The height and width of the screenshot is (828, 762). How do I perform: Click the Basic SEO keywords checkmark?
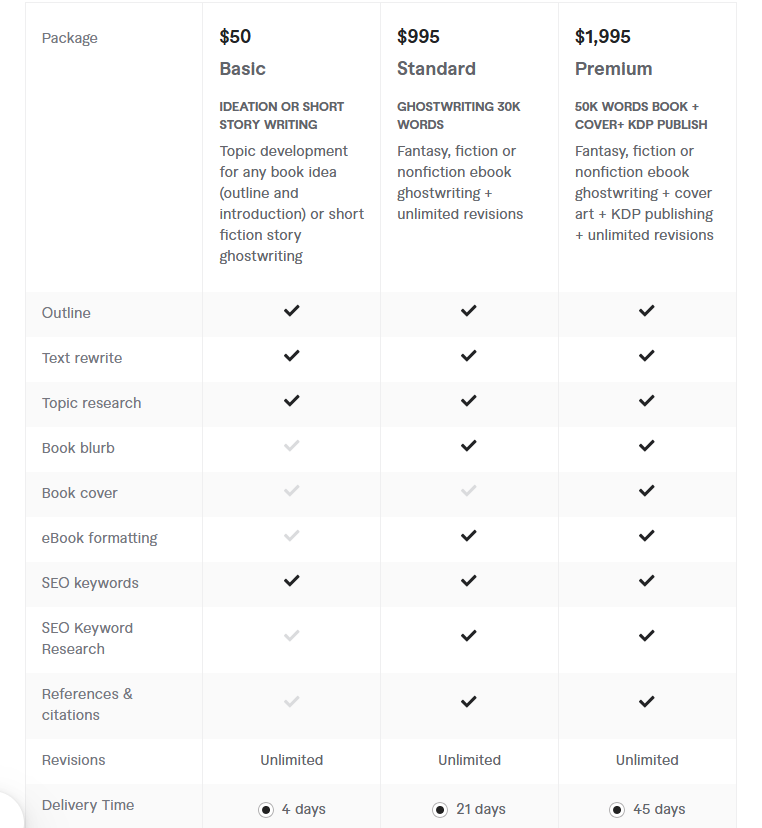[x=291, y=581]
